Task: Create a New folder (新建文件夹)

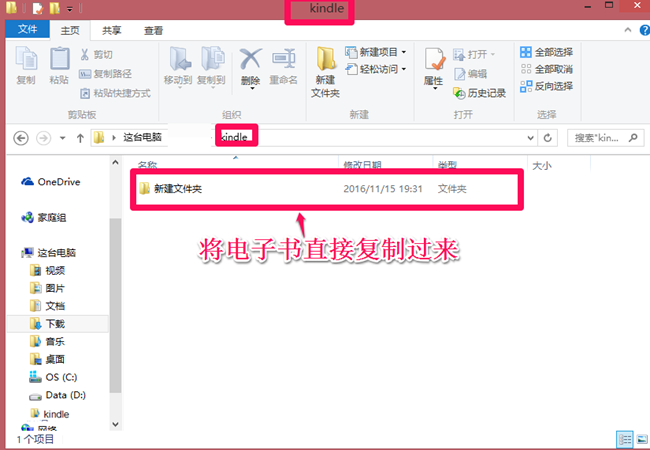Action: click(x=325, y=72)
